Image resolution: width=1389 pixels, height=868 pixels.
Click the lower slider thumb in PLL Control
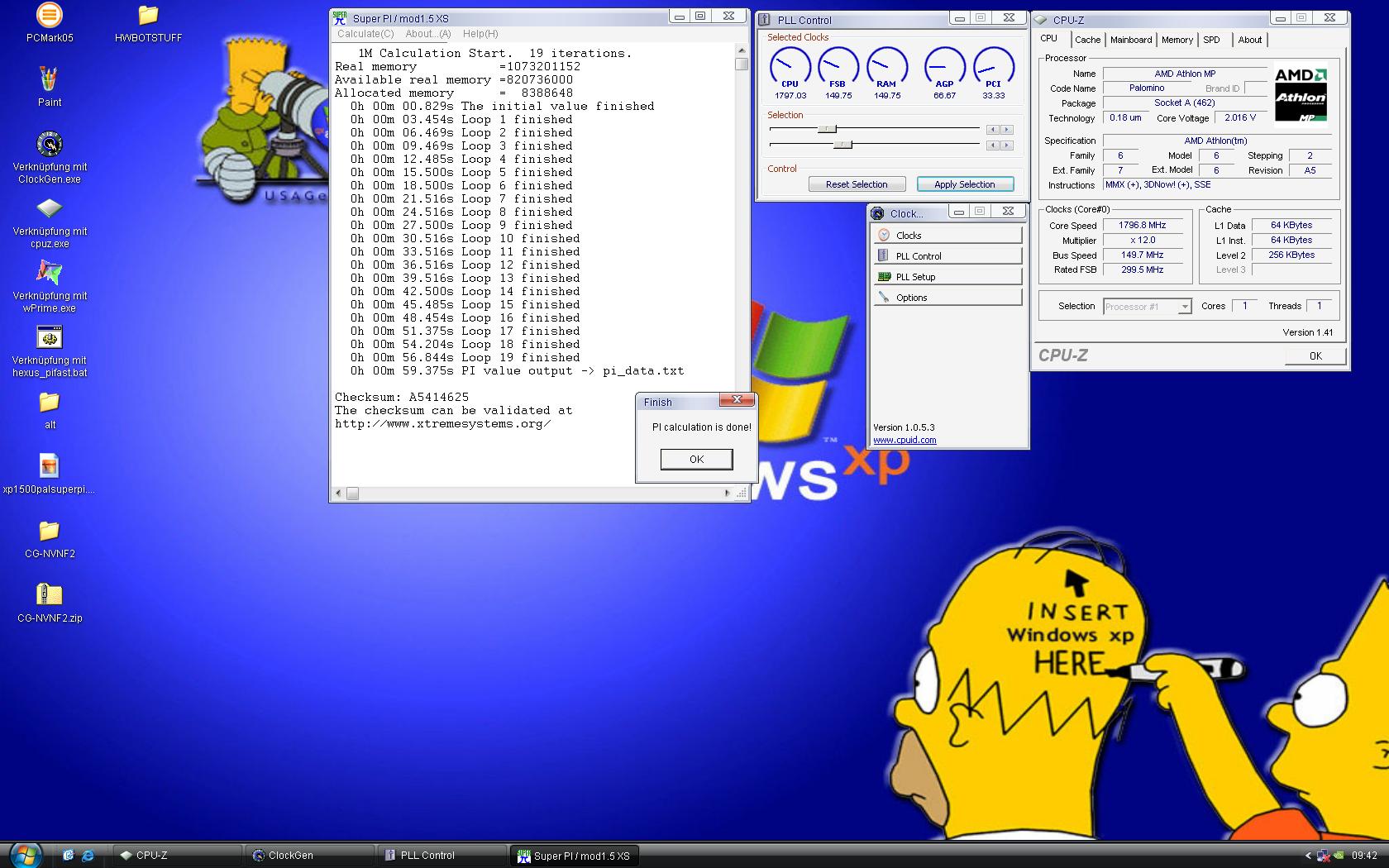842,145
